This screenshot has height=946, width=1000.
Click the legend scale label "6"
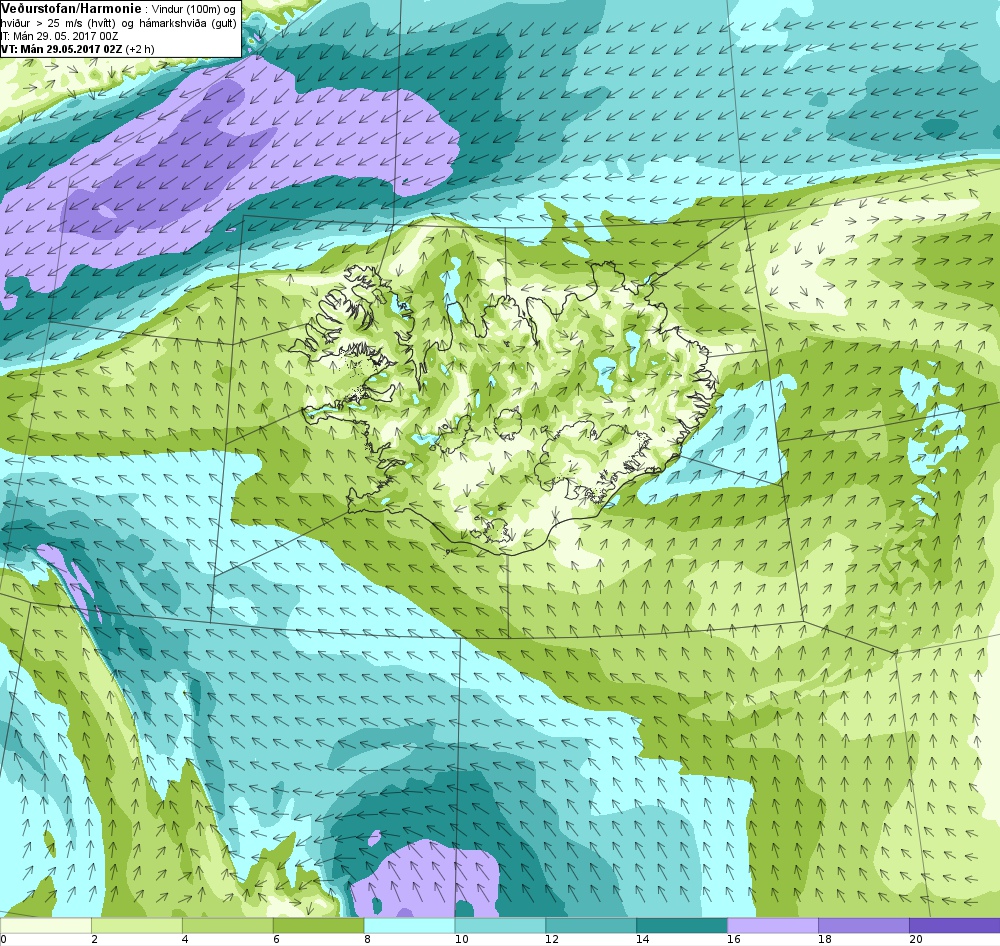click(276, 939)
